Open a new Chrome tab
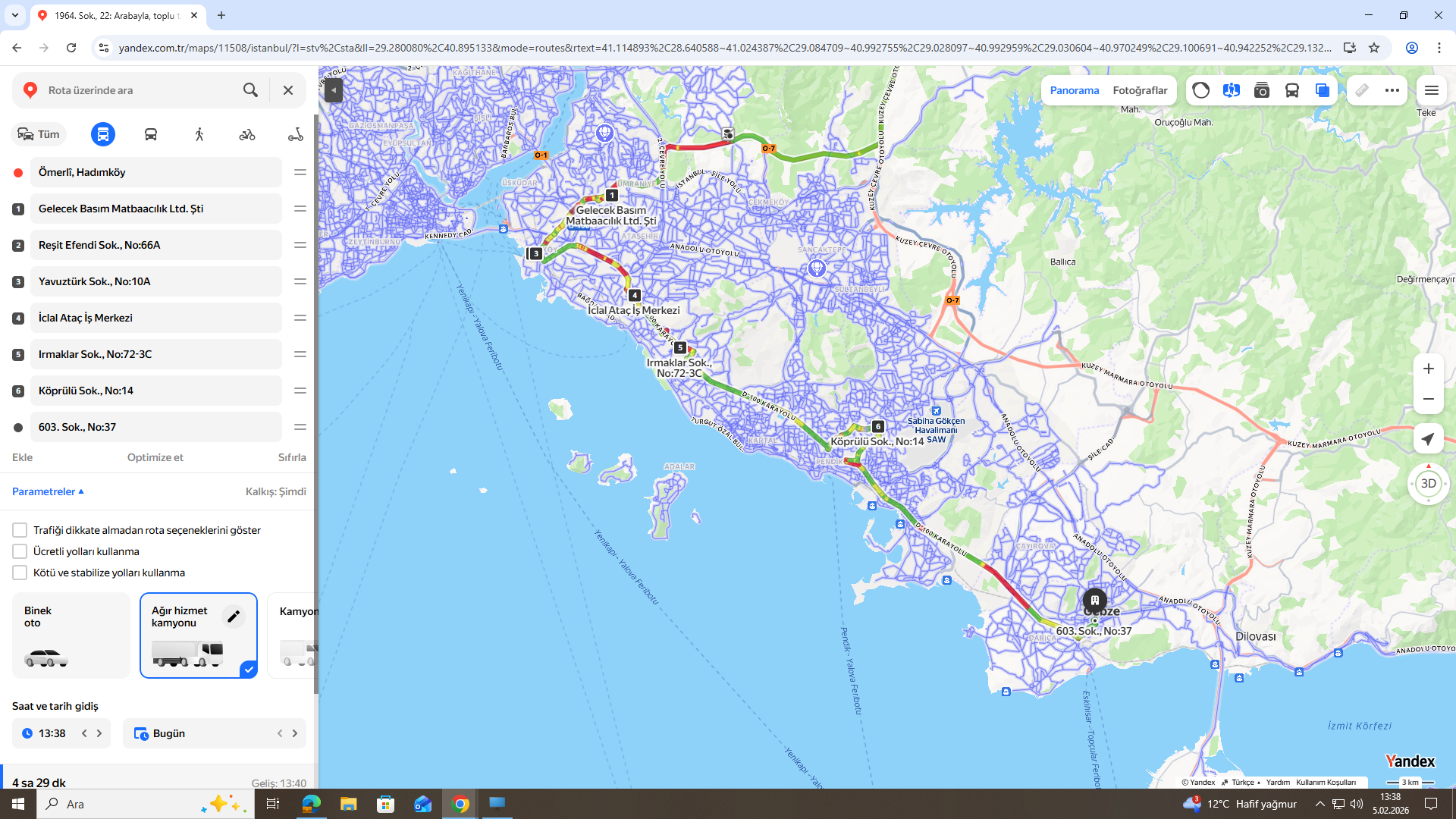This screenshot has width=1456, height=819. (221, 15)
